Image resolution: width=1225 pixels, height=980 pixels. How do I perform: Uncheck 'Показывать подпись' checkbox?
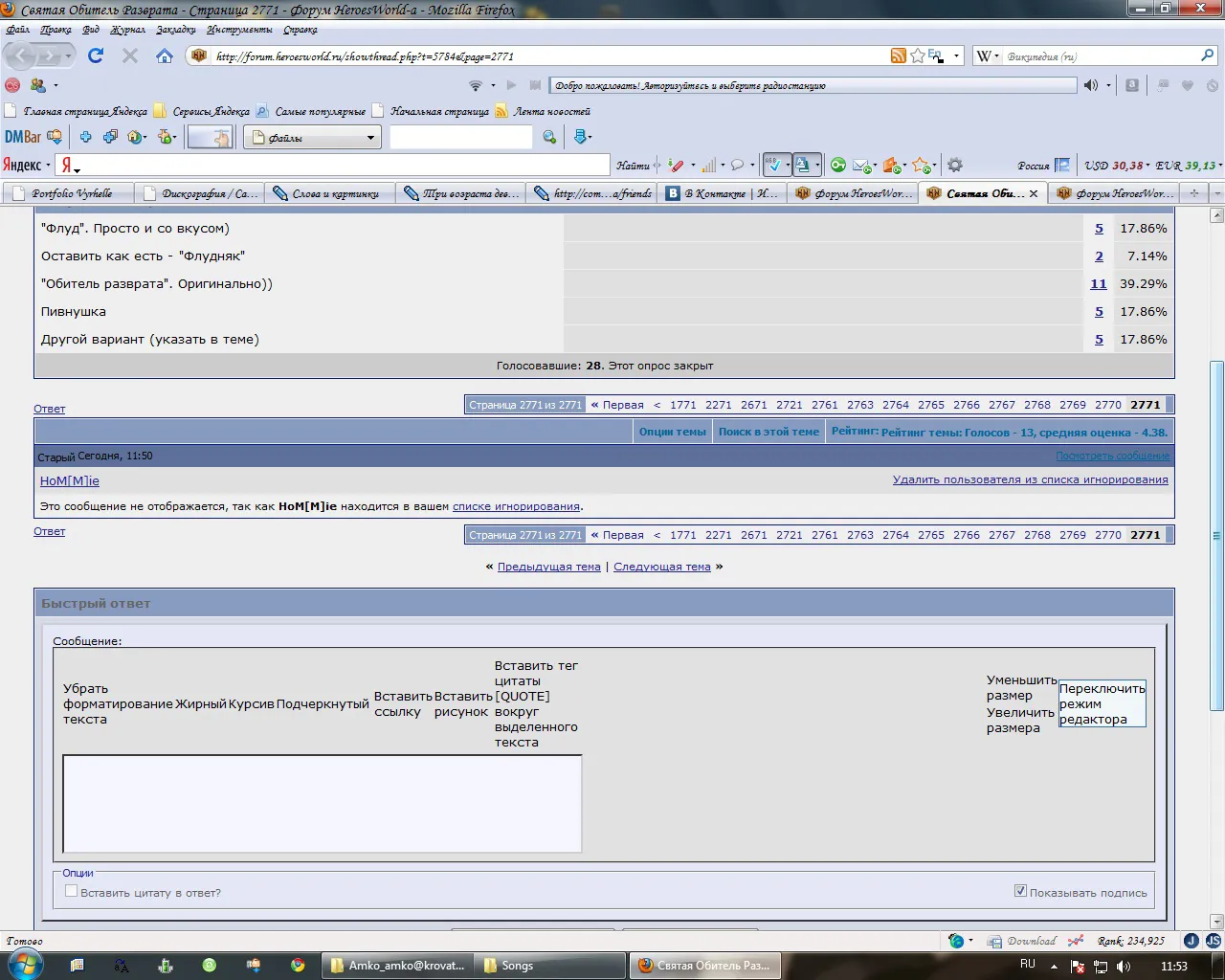1020,891
